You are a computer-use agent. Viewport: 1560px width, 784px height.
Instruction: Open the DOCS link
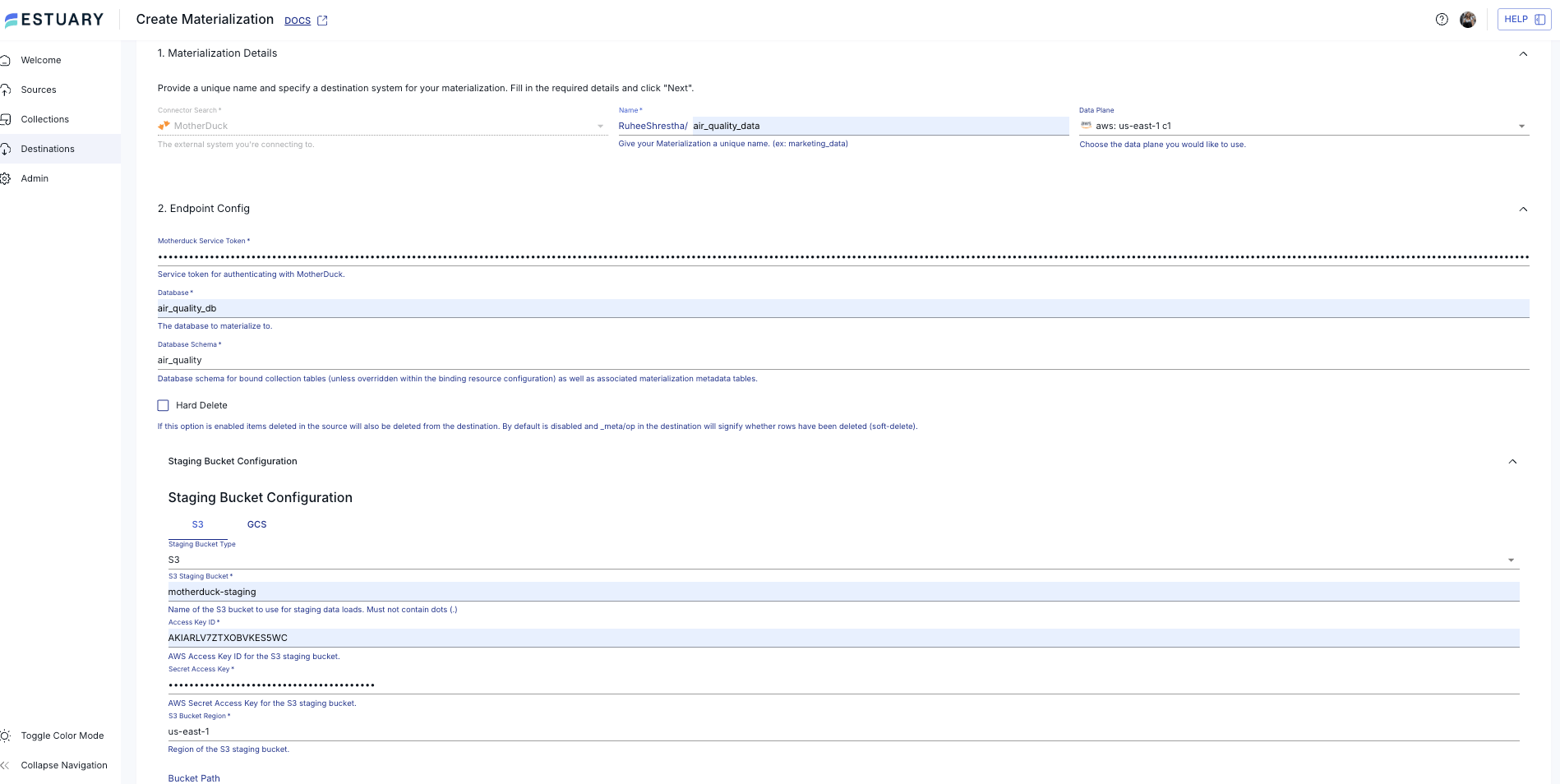298,21
